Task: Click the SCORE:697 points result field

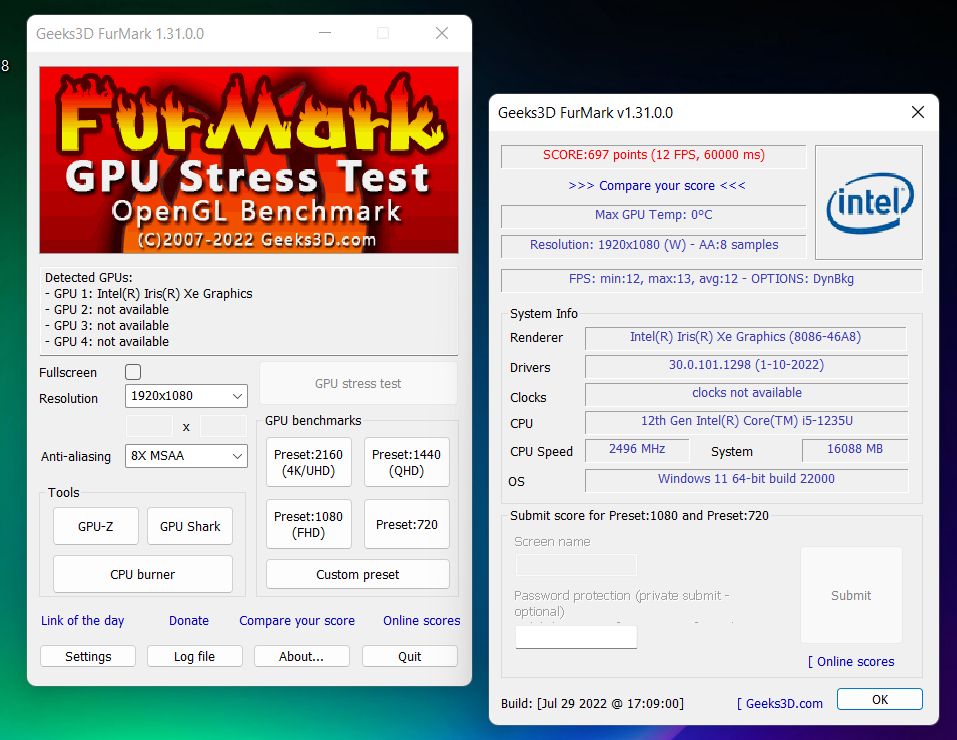Action: (x=654, y=155)
